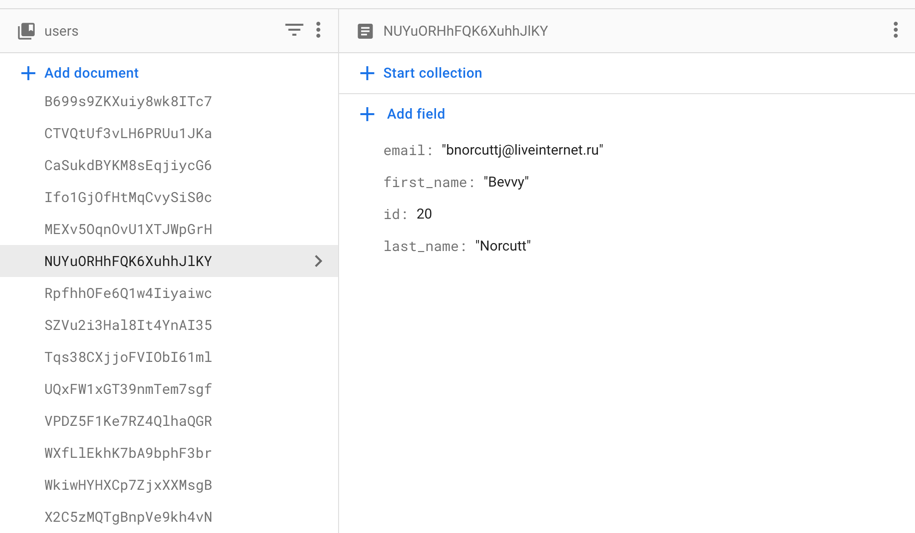This screenshot has height=533, width=915.
Task: Select document WkiwHYHXCp7ZjxXXMsgB
Action: click(x=128, y=485)
